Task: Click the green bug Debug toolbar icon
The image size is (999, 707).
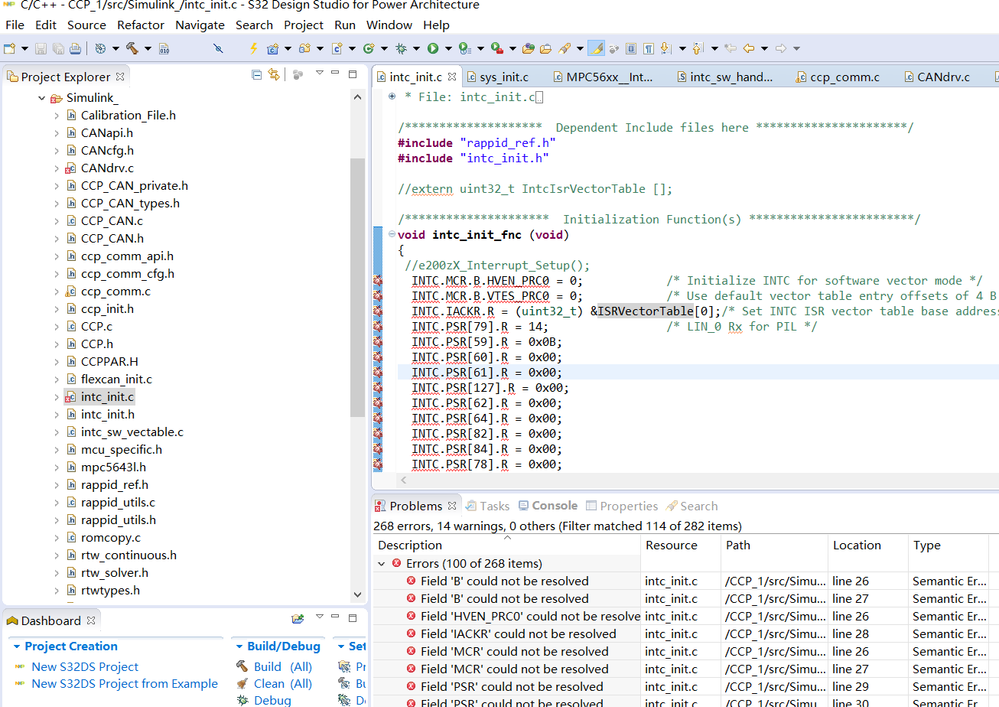Action: point(401,48)
